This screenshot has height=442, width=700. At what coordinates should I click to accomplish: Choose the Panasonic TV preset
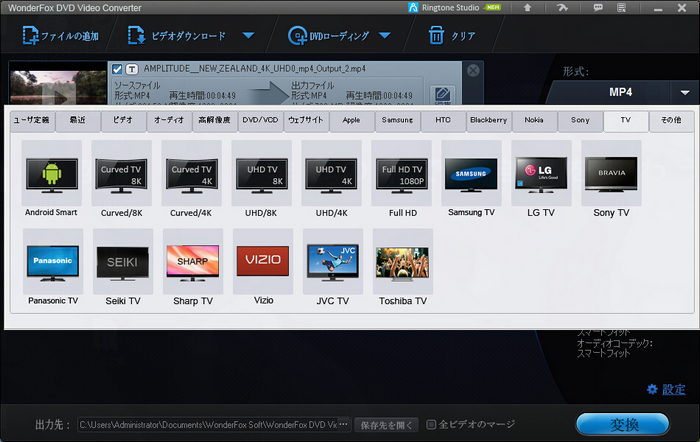click(x=53, y=267)
